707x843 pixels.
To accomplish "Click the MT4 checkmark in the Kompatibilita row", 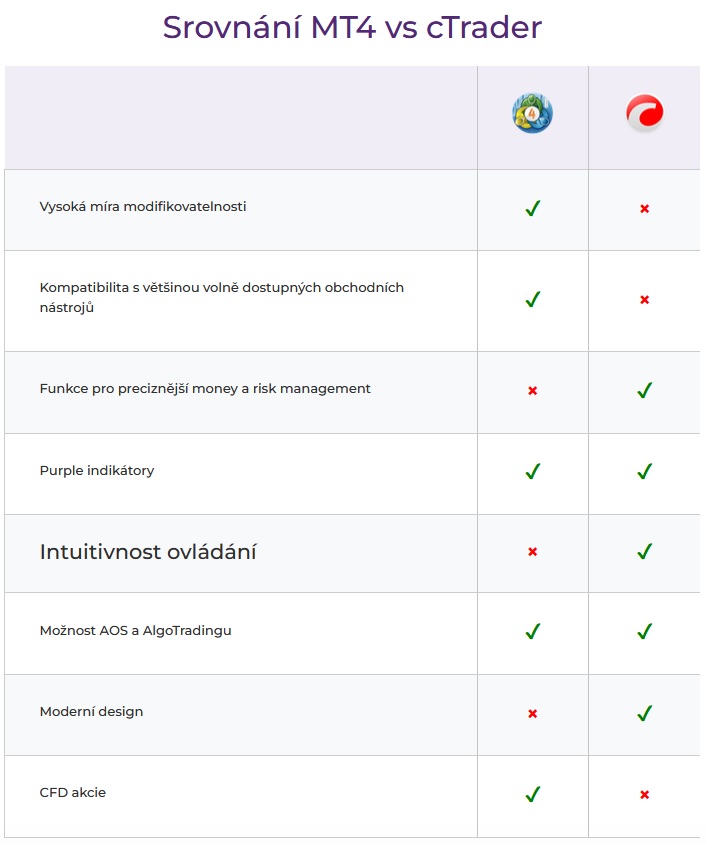I will 533,299.
